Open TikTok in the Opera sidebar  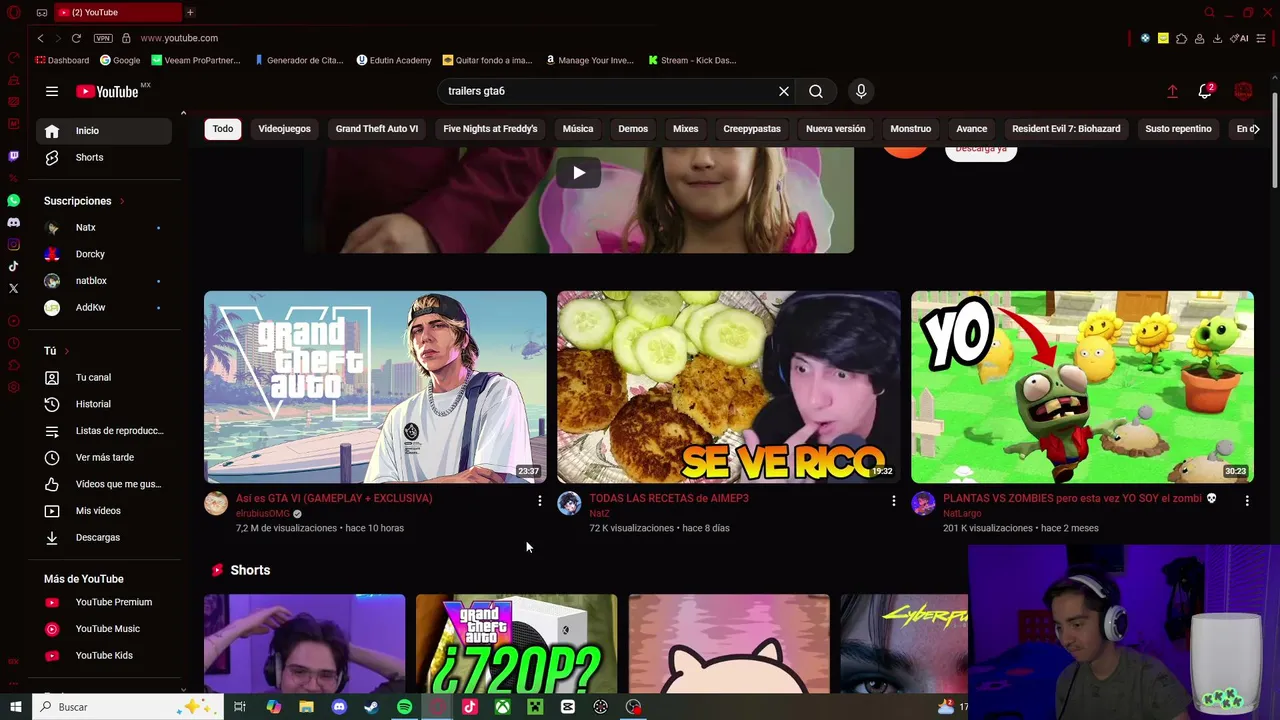13,266
